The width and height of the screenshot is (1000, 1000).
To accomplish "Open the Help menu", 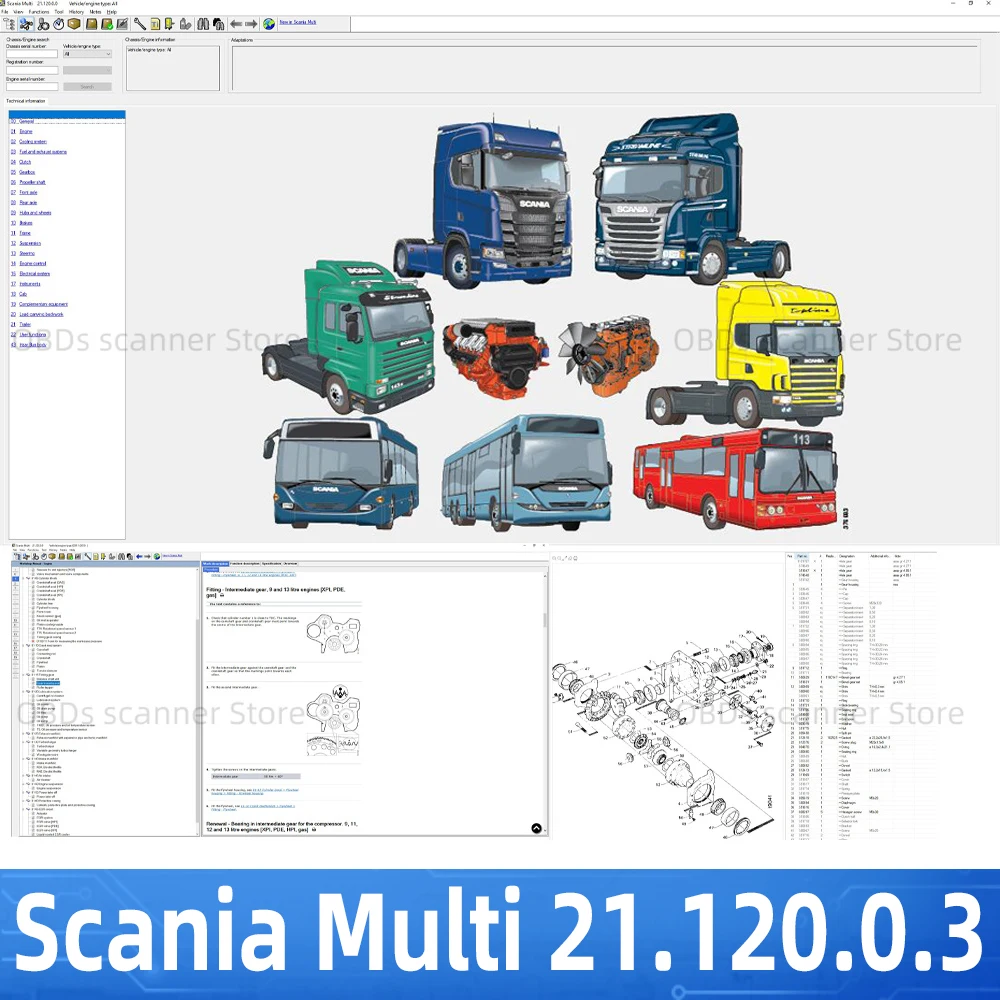I will tap(112, 11).
